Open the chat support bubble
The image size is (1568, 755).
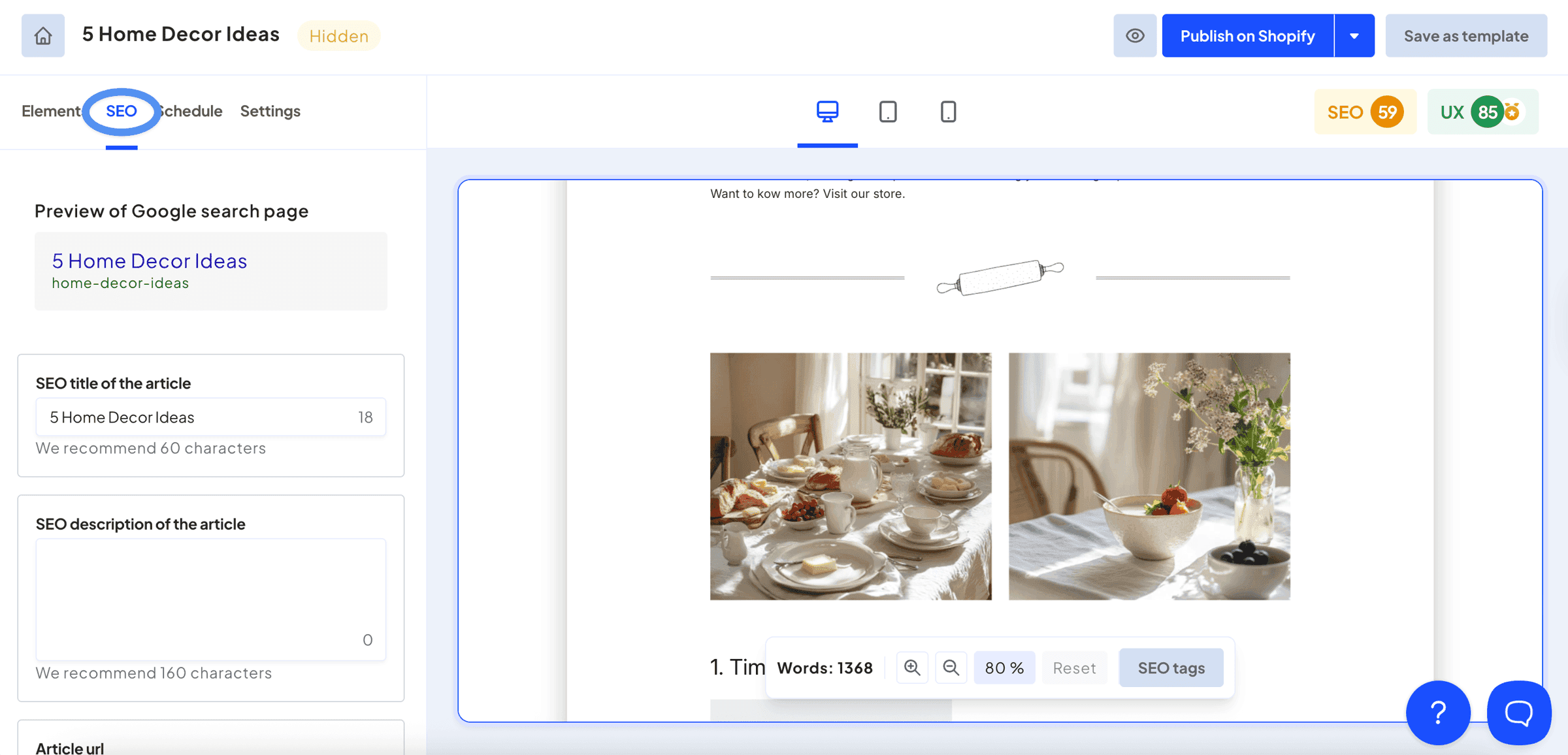coord(1519,713)
